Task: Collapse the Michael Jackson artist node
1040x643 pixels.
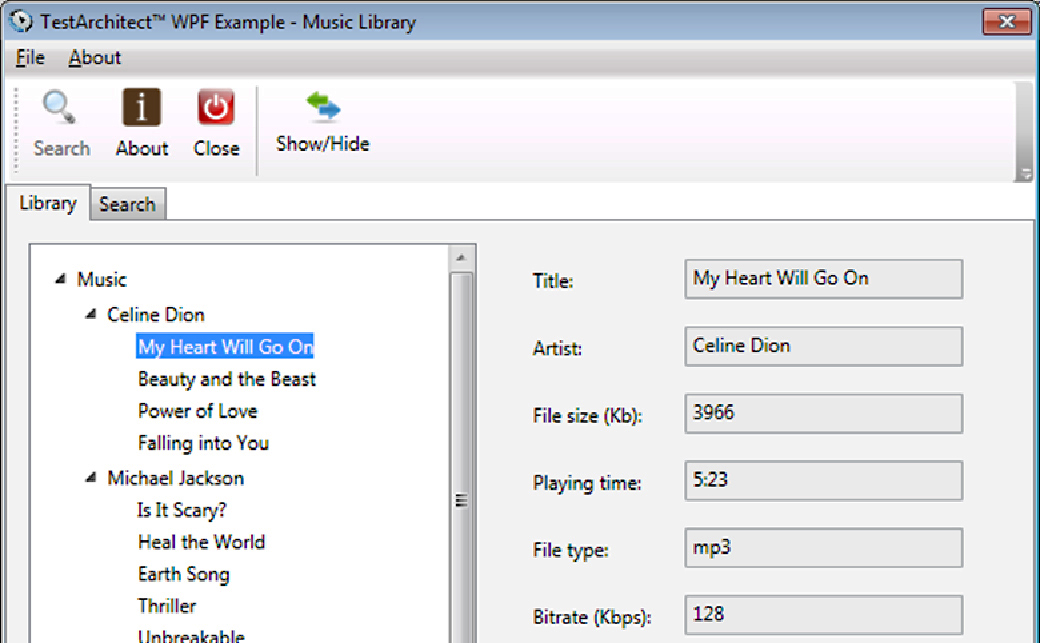Action: tap(92, 478)
